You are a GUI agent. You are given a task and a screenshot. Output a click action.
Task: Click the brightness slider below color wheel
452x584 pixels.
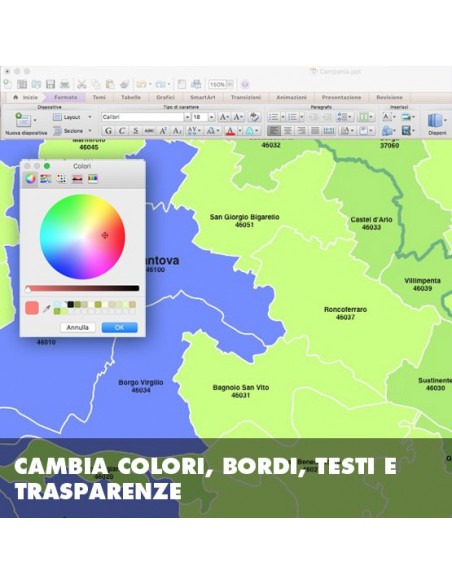82,288
